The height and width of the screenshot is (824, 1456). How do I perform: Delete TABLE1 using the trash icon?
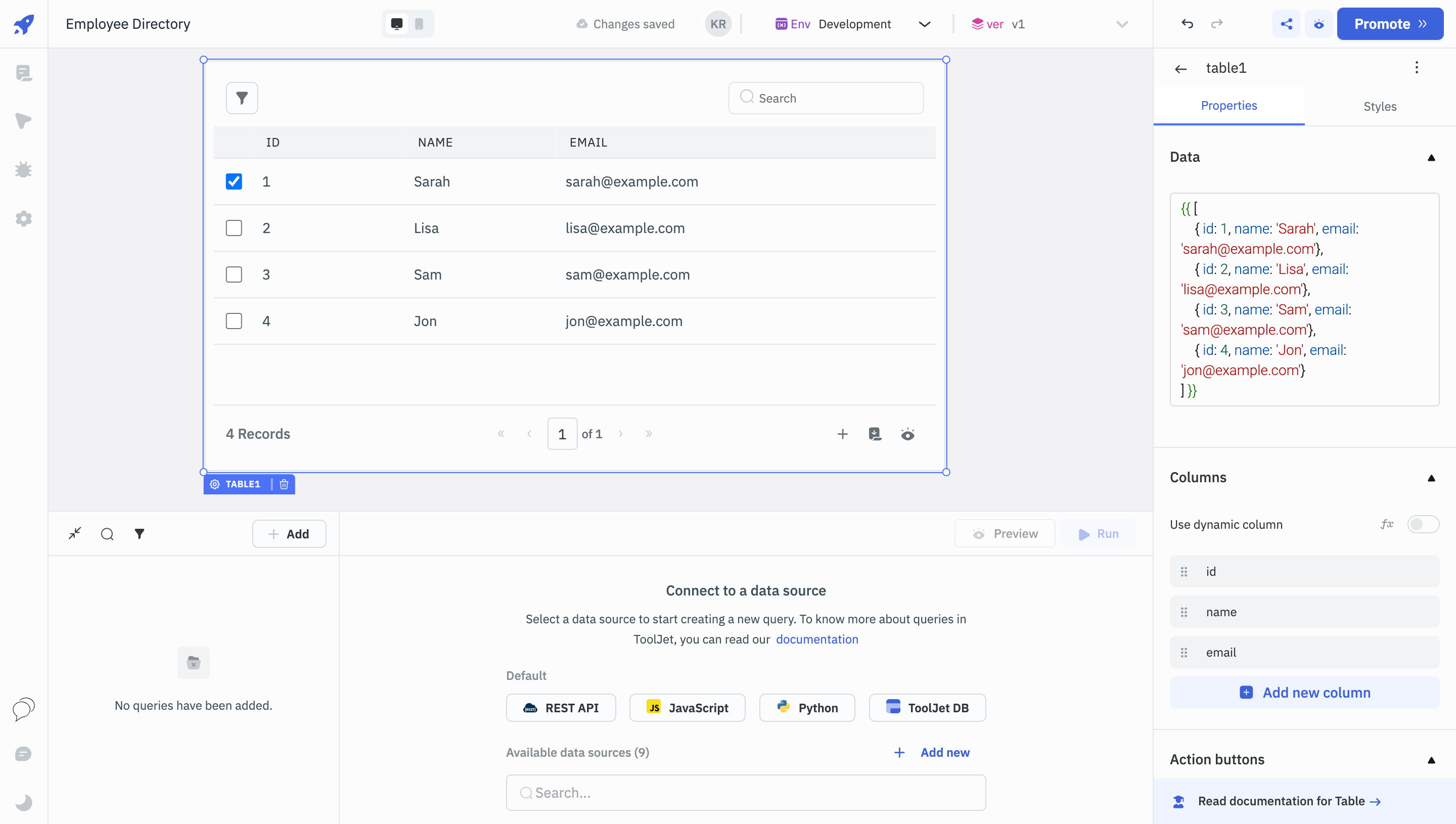(284, 484)
